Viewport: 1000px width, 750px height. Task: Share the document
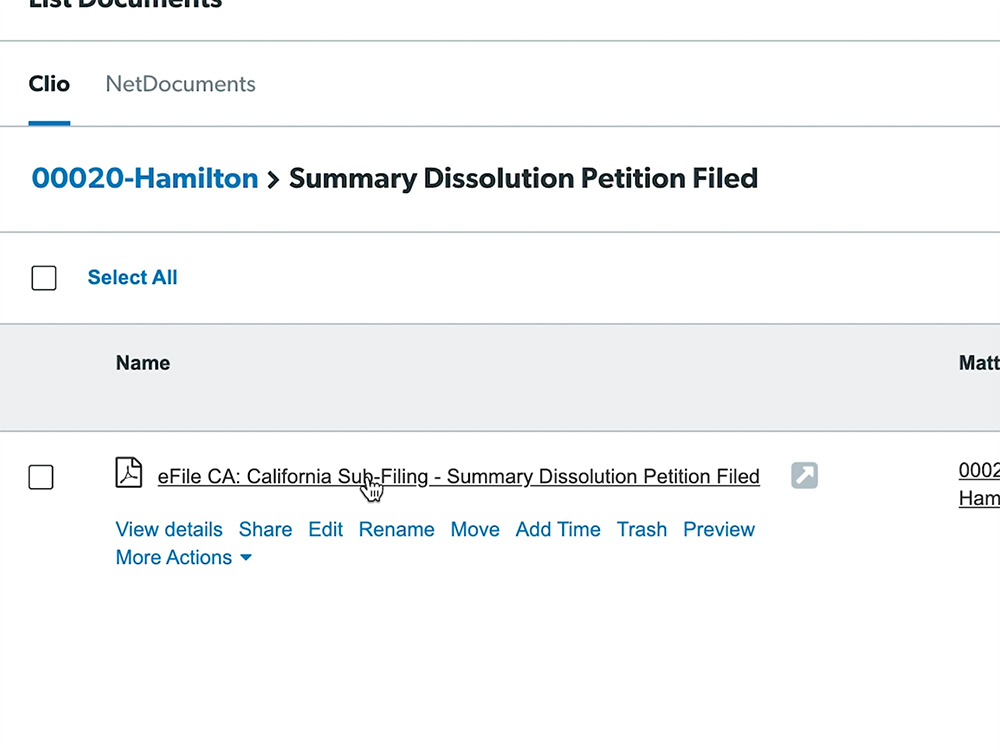point(265,530)
